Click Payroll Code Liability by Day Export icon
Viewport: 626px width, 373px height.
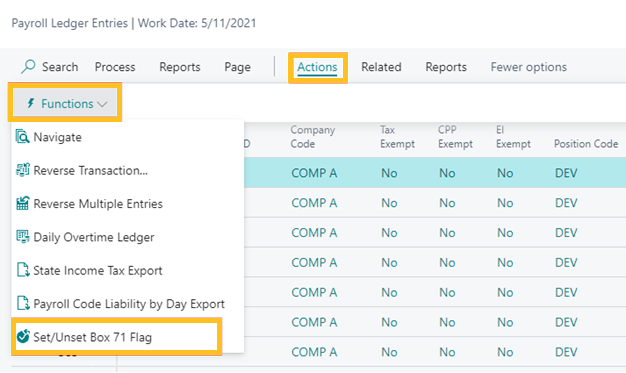(23, 303)
